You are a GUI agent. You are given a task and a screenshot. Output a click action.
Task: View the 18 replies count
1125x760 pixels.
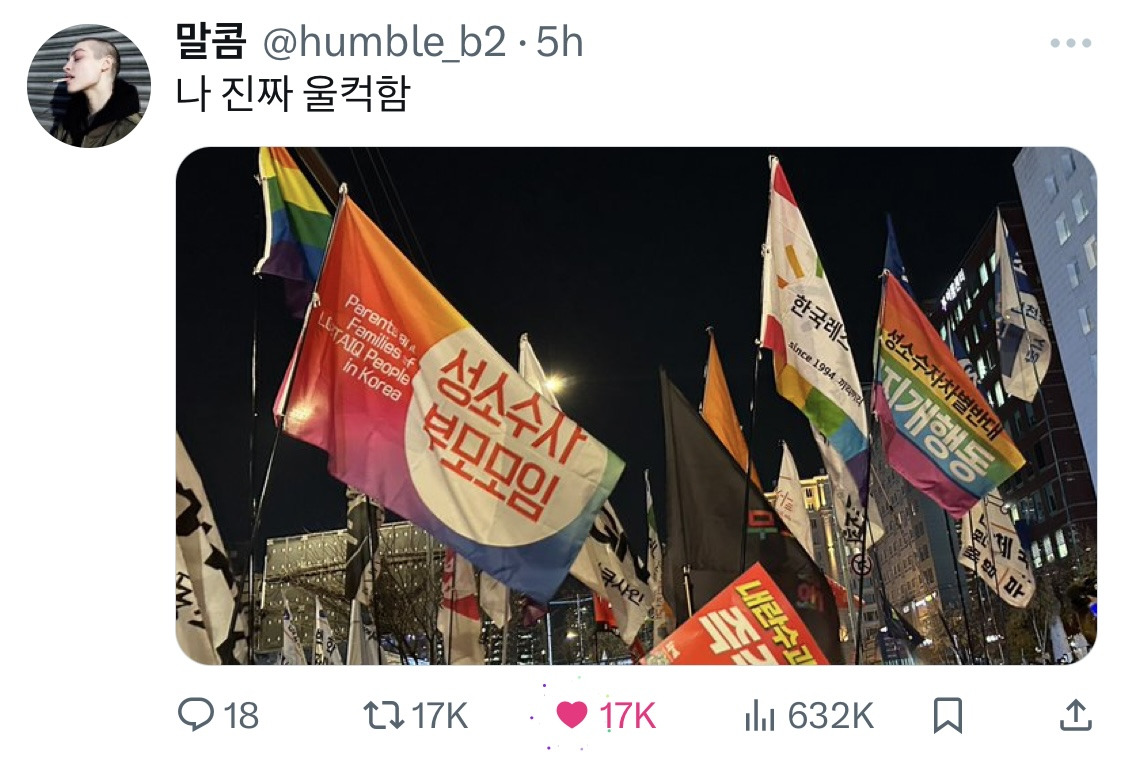click(x=241, y=716)
